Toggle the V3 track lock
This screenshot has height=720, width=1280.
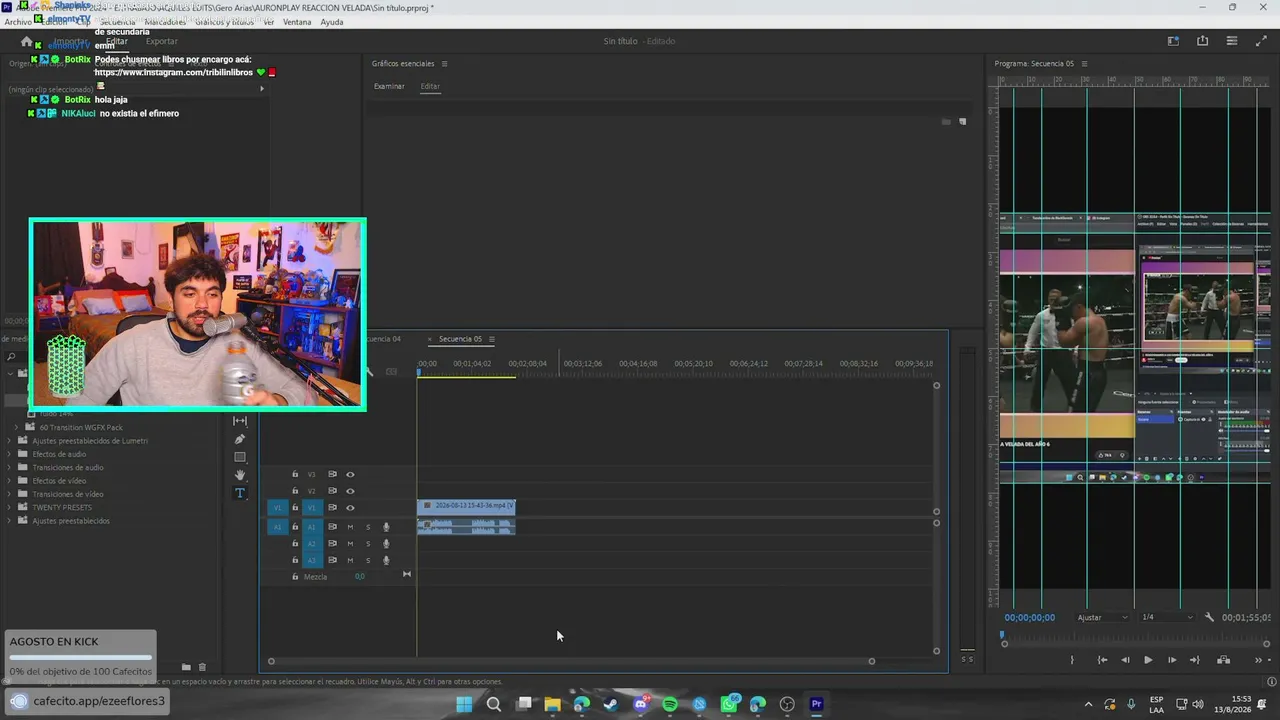pos(295,474)
